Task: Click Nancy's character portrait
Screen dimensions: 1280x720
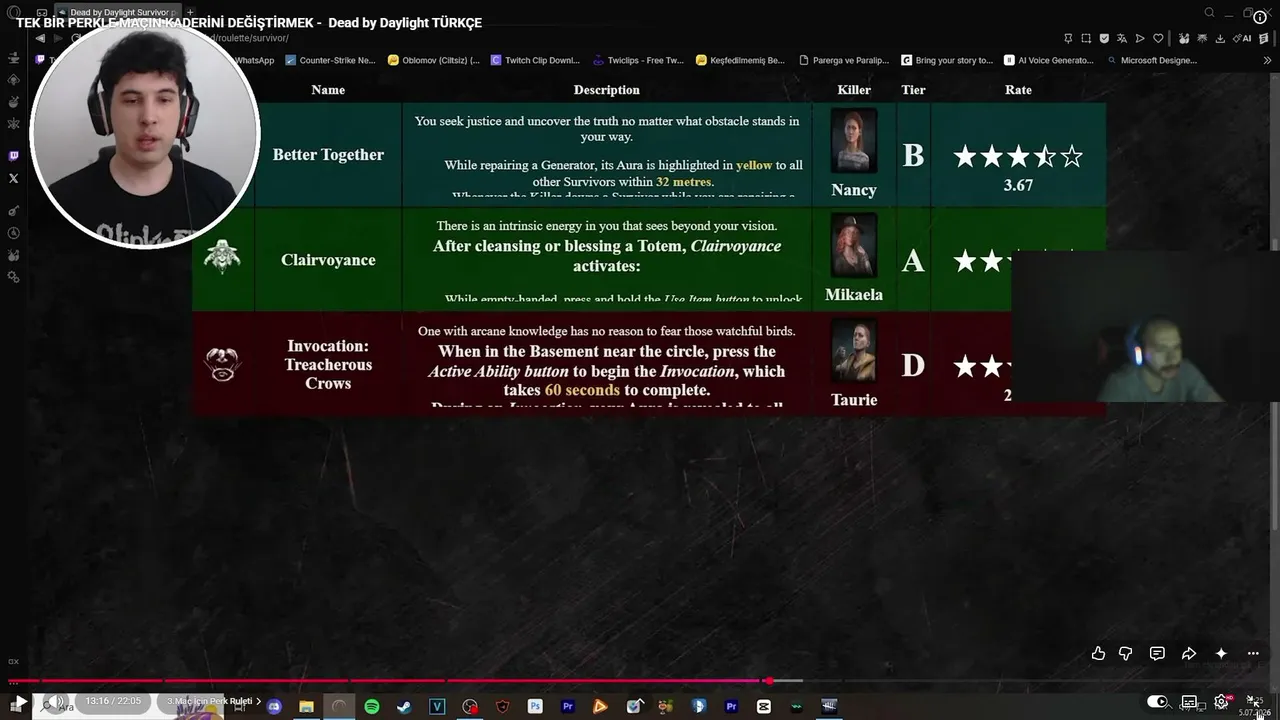Action: (854, 142)
